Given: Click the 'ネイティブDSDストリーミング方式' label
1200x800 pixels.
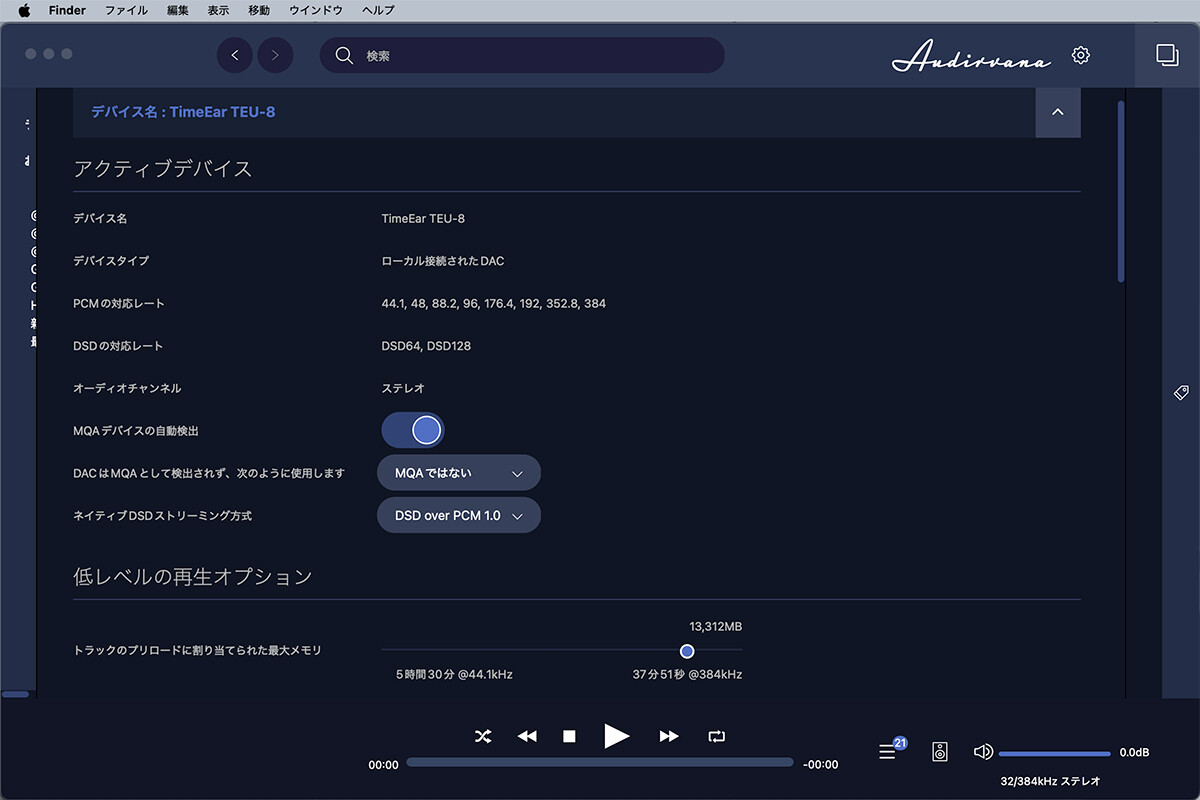Looking at the screenshot, I should point(163,516).
